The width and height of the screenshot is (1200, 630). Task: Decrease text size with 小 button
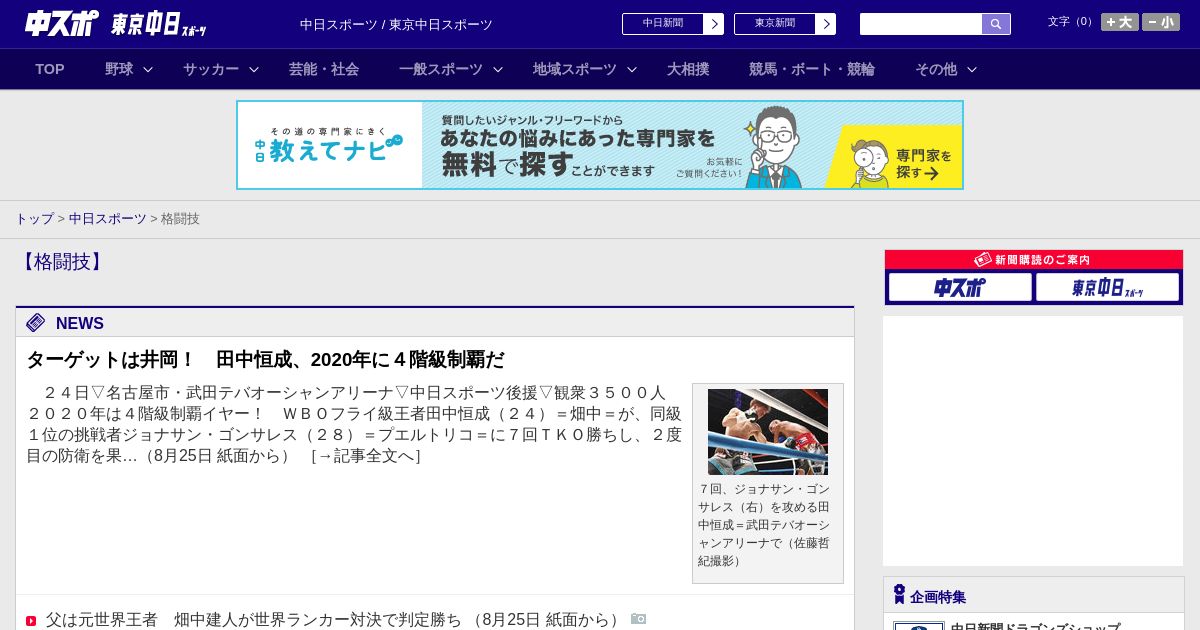point(1161,22)
